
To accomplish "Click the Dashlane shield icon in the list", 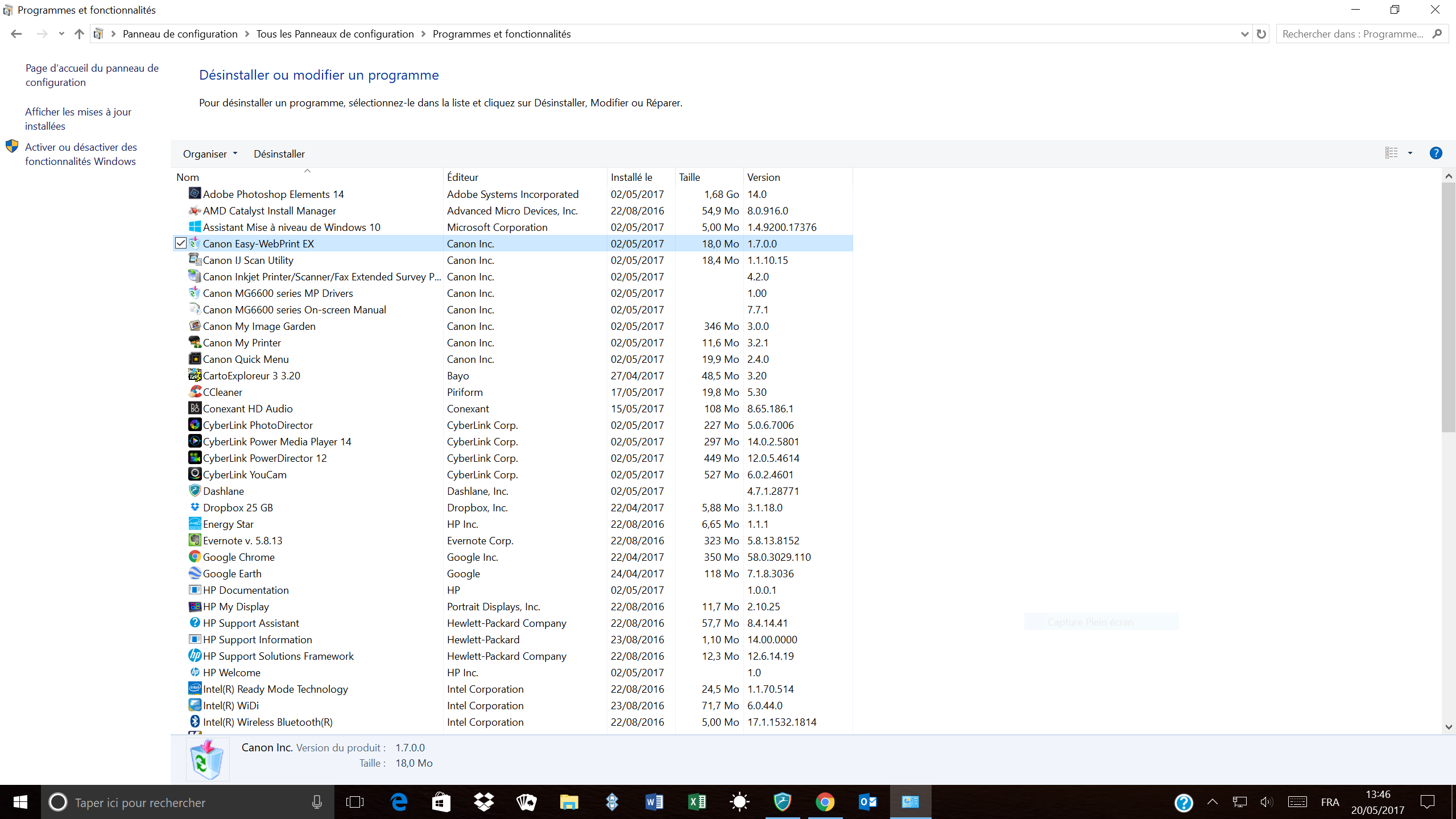I will click(x=195, y=491).
